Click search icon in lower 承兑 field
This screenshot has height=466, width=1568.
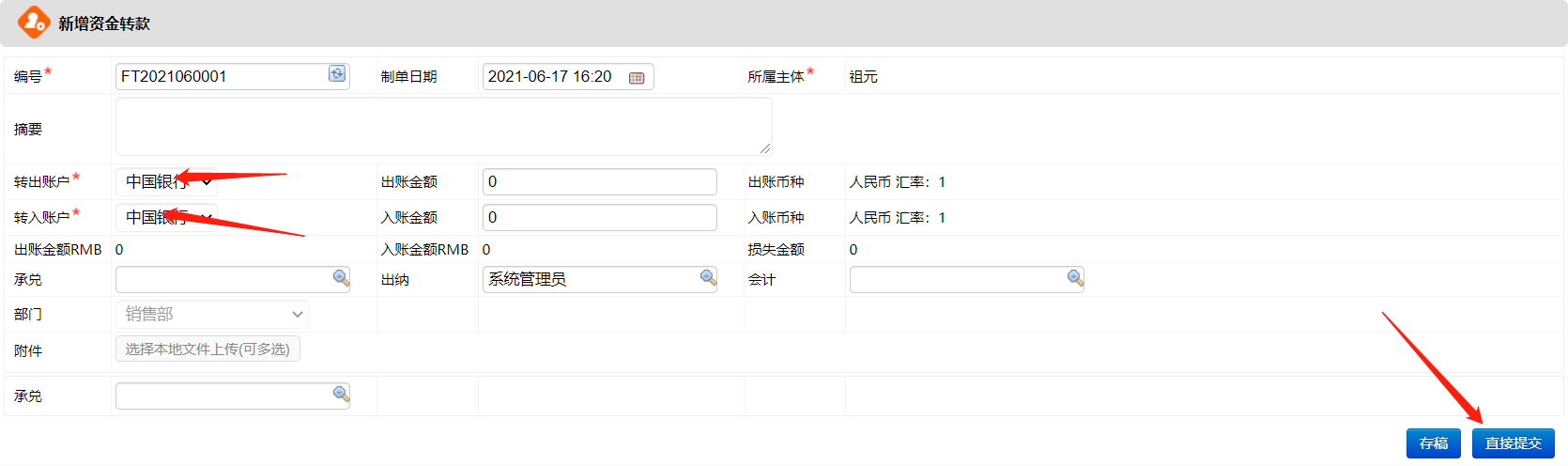tap(341, 395)
